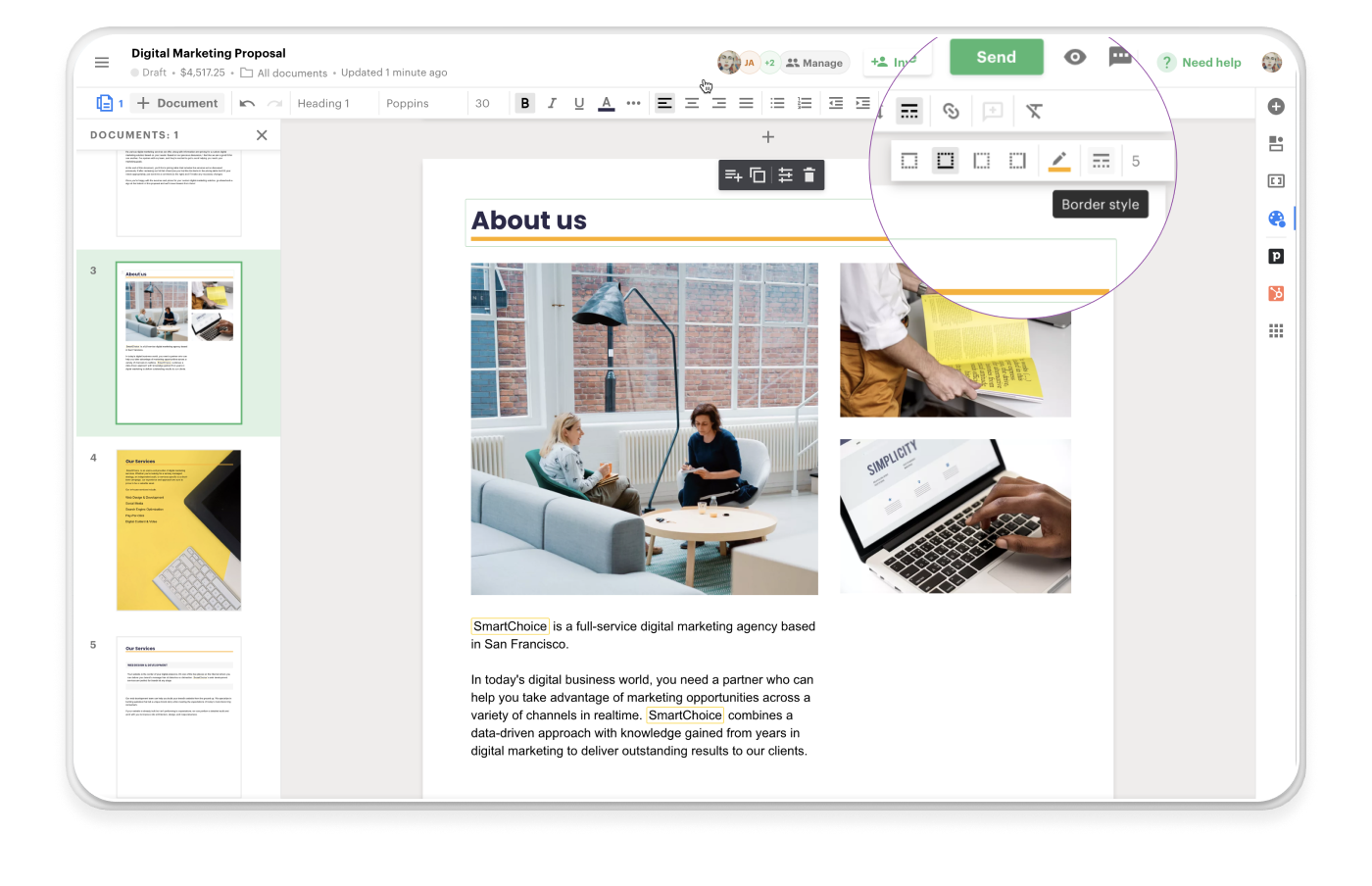The width and height of the screenshot is (1372, 886).
Task: Click the insert link icon
Action: (951, 111)
